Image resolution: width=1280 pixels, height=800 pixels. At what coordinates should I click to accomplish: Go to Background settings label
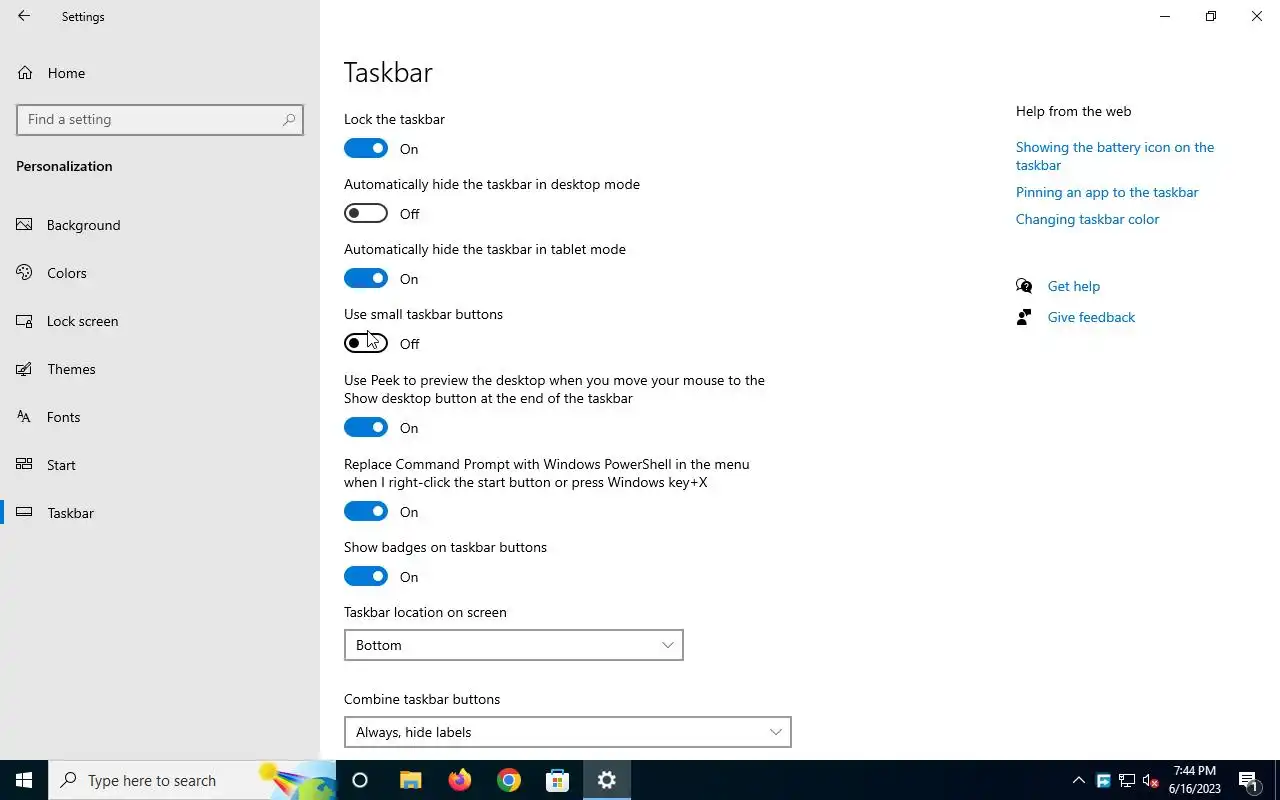(83, 225)
